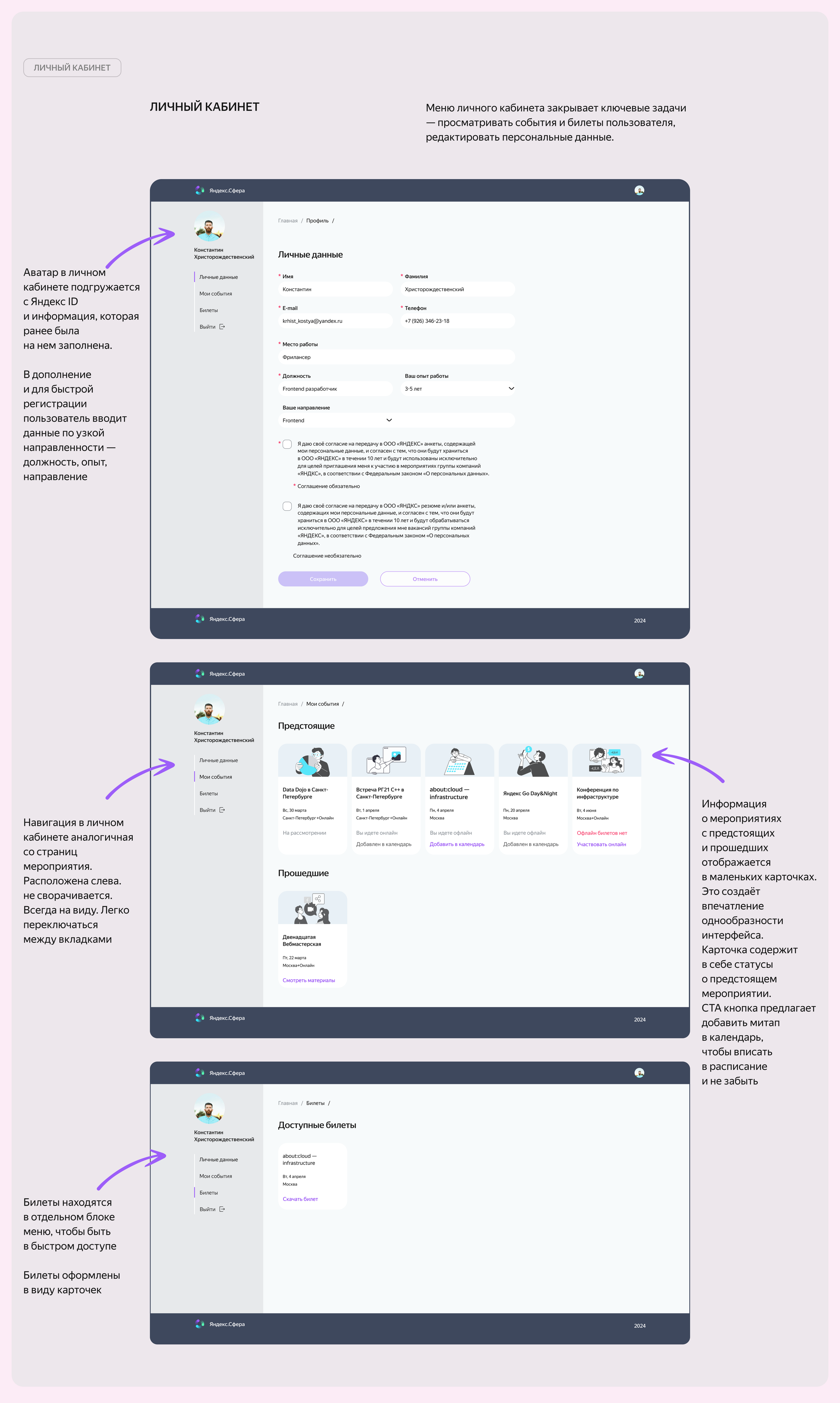Screen dimensions: 840x1403
Task: Check the optional resume consent checkbox
Action: coord(287,506)
